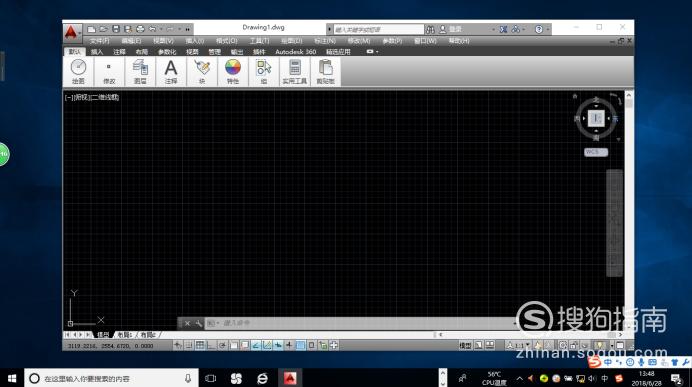Image resolution: width=692 pixels, height=387 pixels.
Task: Open the 实用工具 calculator panel
Action: tap(294, 71)
